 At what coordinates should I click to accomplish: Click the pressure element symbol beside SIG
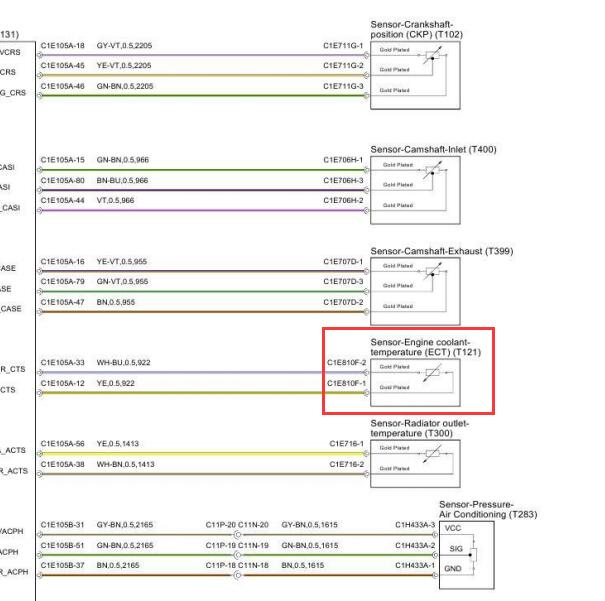pyautogui.click(x=473, y=555)
